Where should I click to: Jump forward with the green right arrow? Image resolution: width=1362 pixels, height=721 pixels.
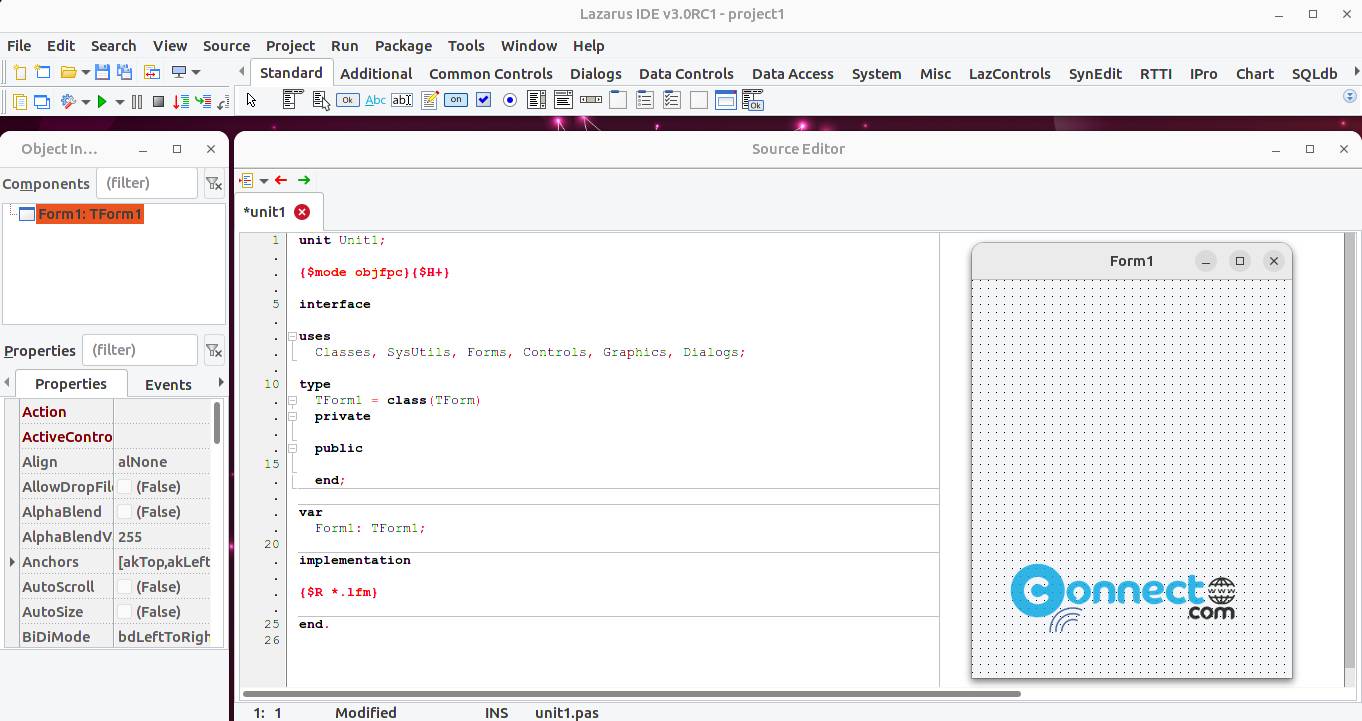pyautogui.click(x=304, y=180)
